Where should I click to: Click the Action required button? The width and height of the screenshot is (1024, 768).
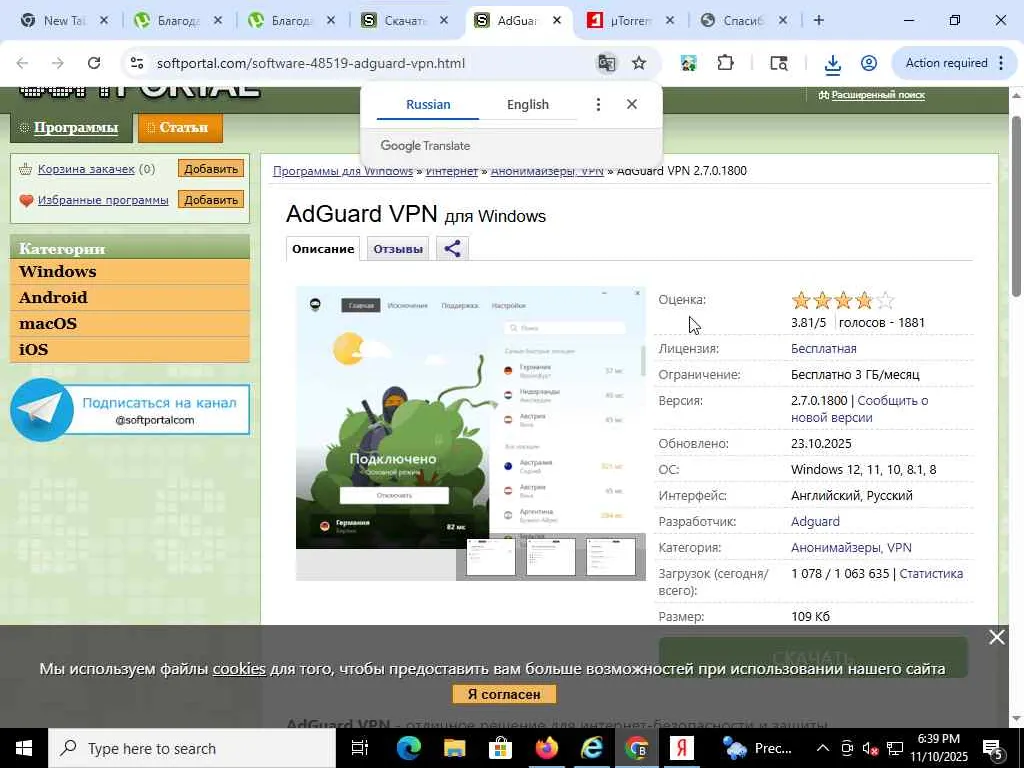953,63
